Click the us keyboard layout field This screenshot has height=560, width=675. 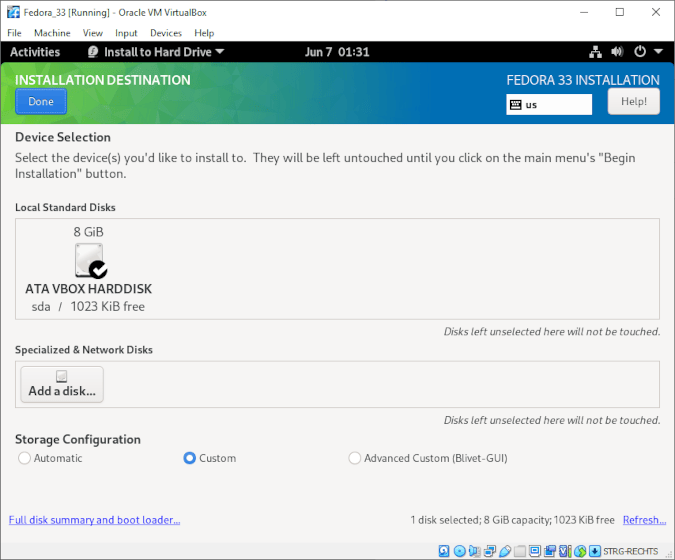pyautogui.click(x=558, y=104)
